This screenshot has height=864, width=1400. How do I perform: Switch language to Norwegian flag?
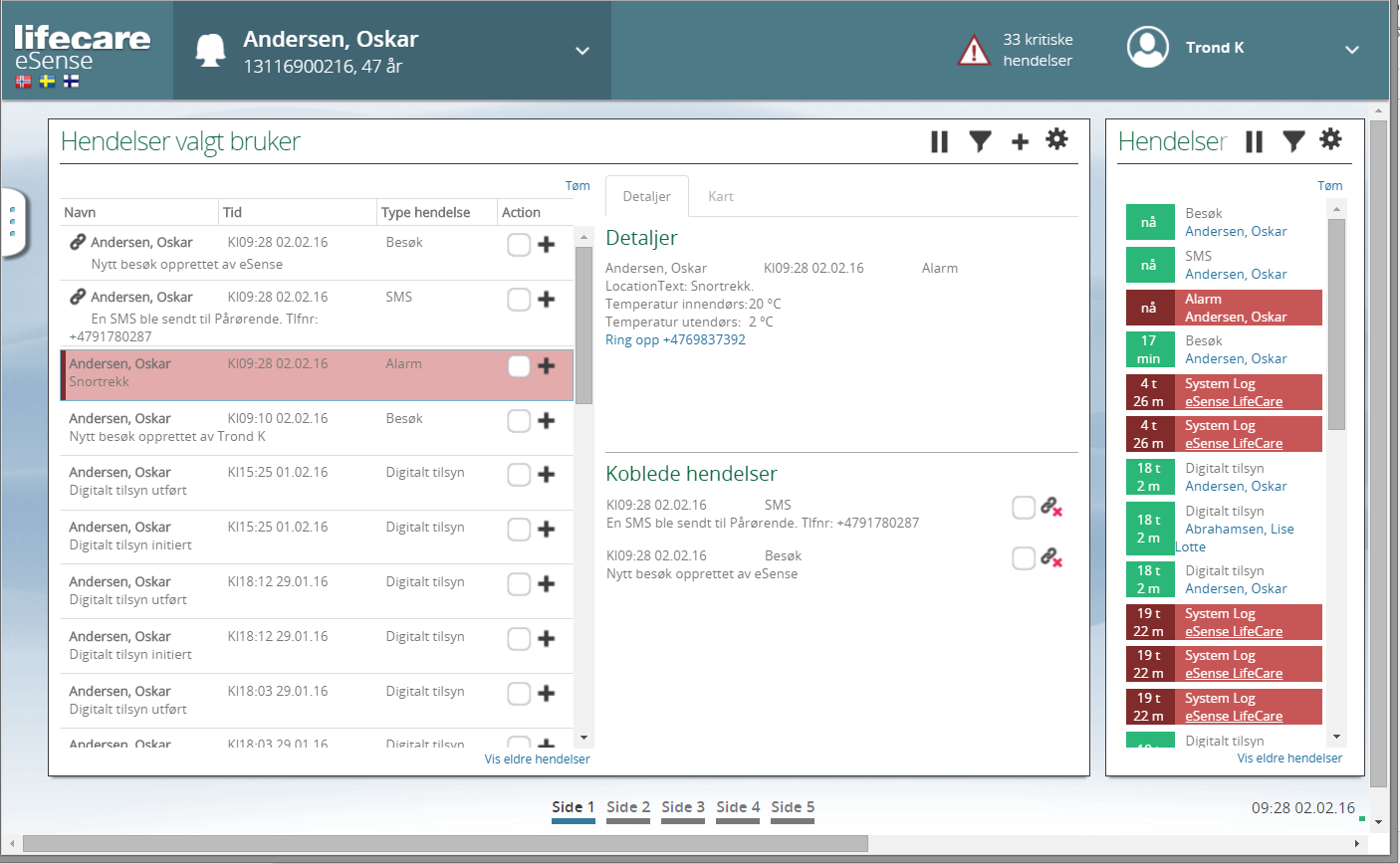(x=23, y=82)
